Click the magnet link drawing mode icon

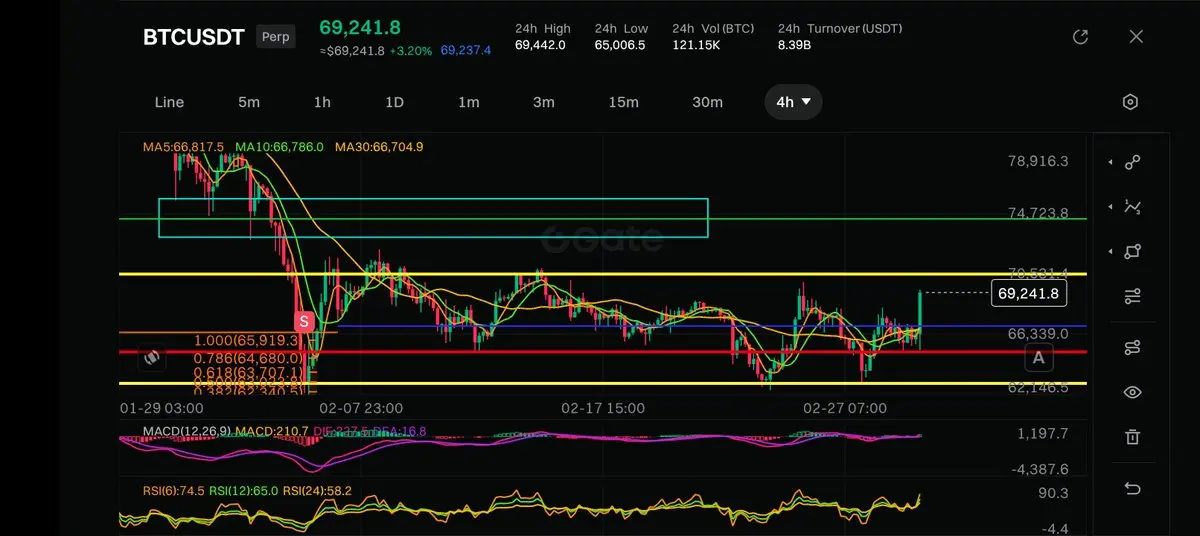pyautogui.click(x=1132, y=347)
